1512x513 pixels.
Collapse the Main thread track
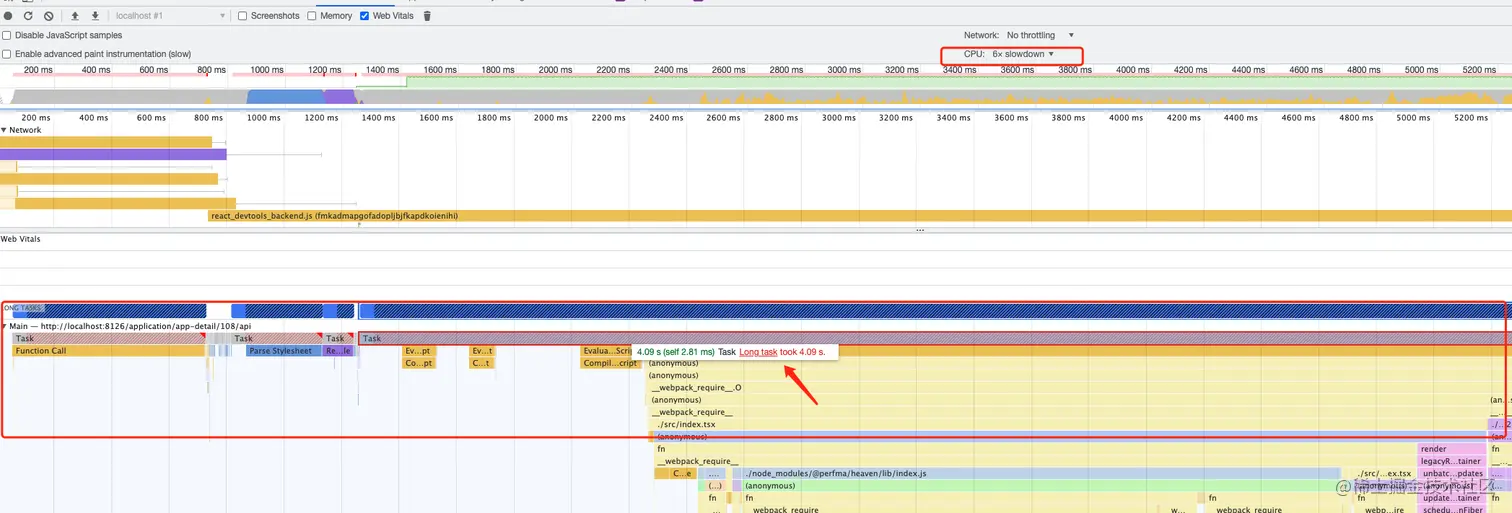pos(3,326)
